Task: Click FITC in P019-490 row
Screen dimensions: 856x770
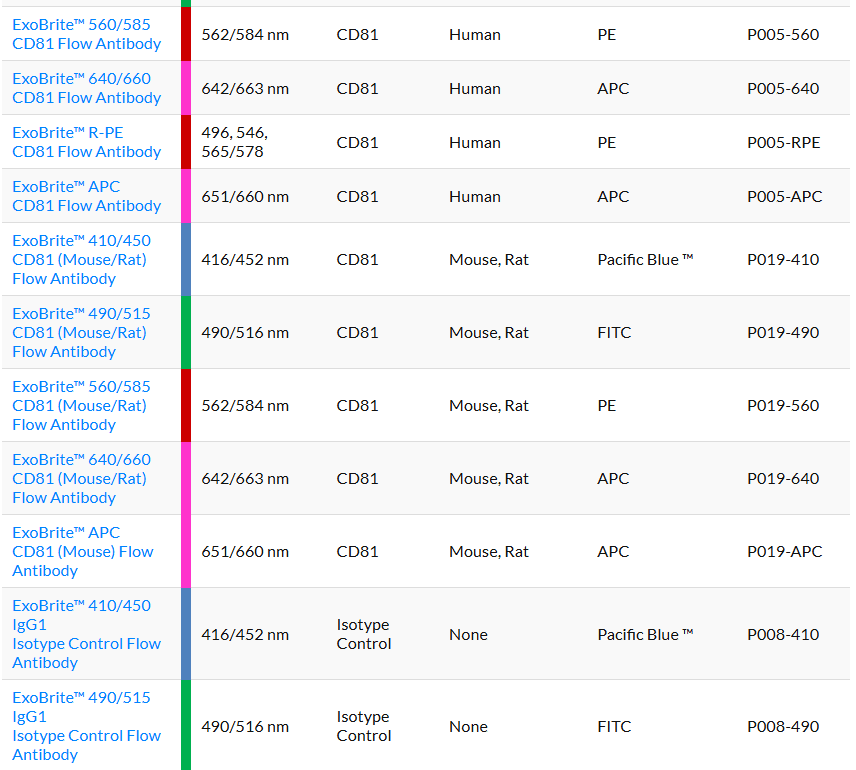Action: pyautogui.click(x=614, y=333)
